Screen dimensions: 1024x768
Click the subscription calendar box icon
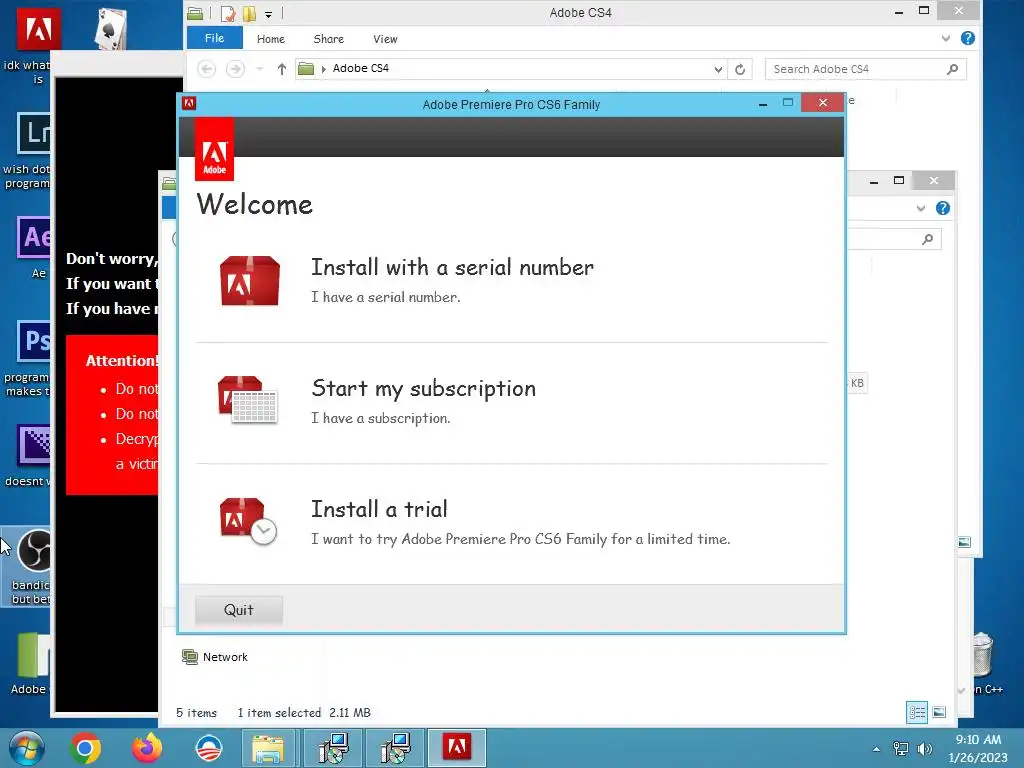tap(248, 400)
